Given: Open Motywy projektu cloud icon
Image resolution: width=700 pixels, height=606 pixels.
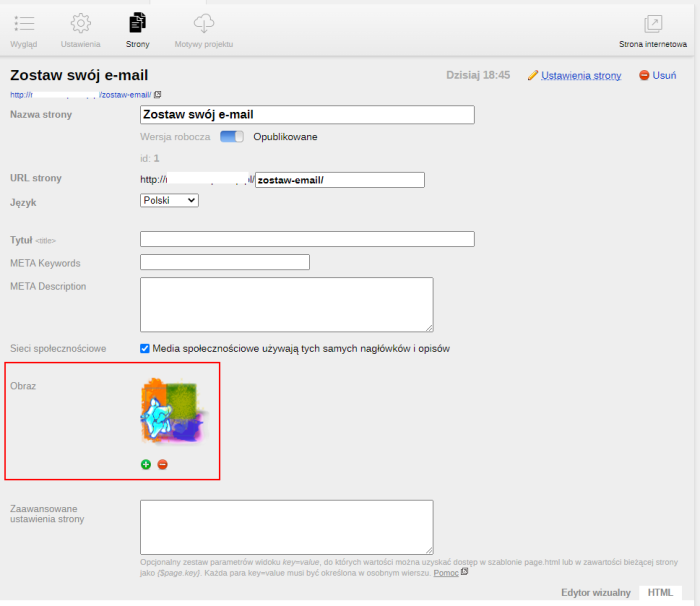Looking at the screenshot, I should [203, 24].
